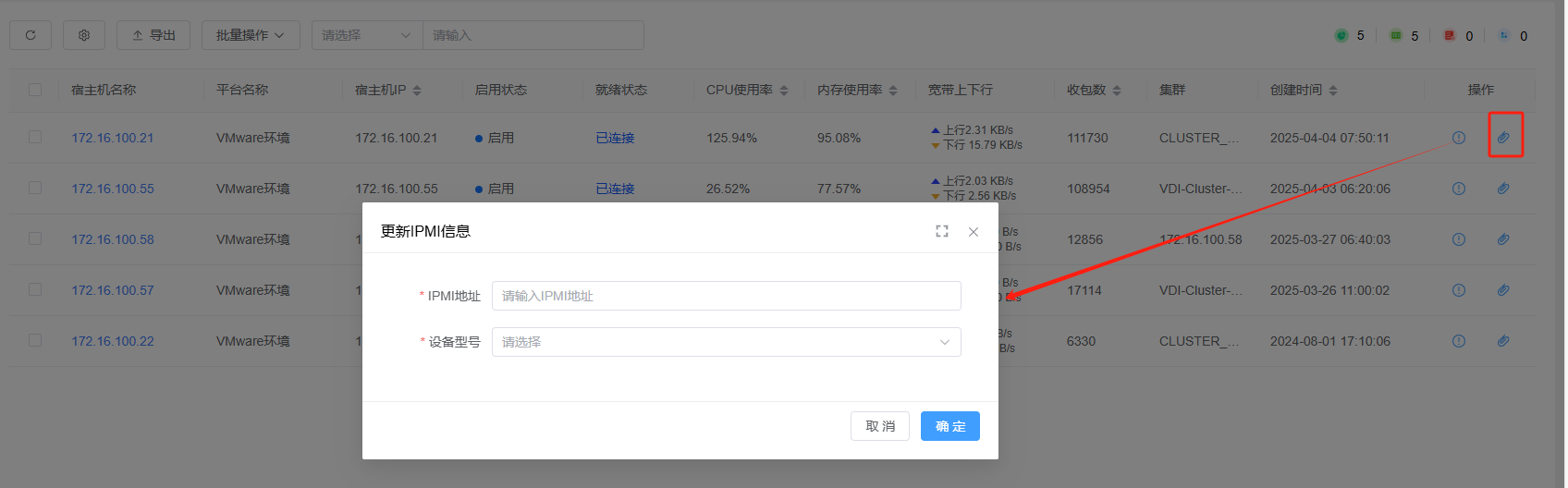The height and width of the screenshot is (488, 1568).
Task: Click info icon for row 172.16.100.22
Action: pyautogui.click(x=1459, y=341)
